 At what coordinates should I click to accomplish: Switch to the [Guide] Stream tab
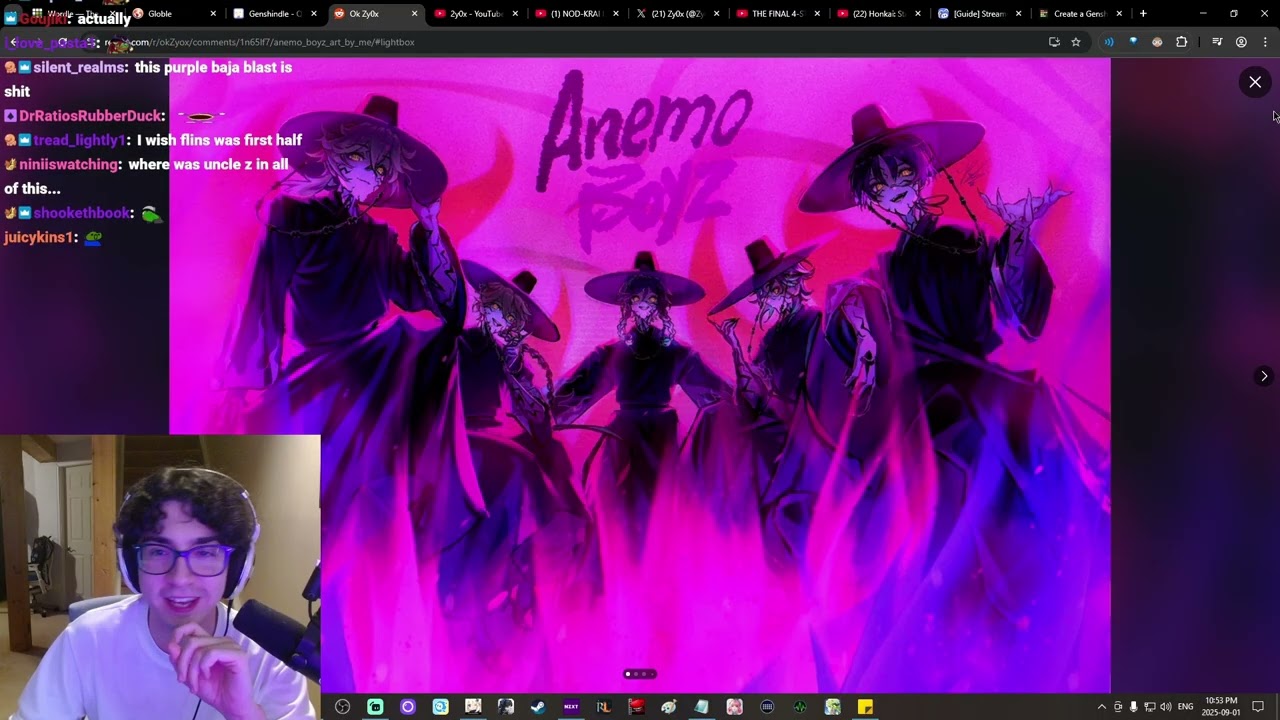click(x=980, y=14)
